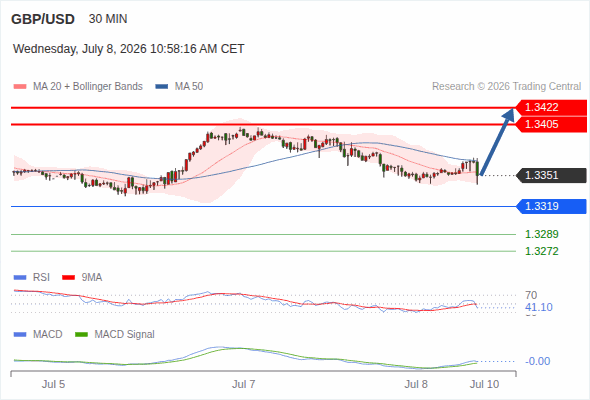Click the Wednesday, July 8, 2026 timestamp
Screen dimensions: 590x400
[129, 49]
